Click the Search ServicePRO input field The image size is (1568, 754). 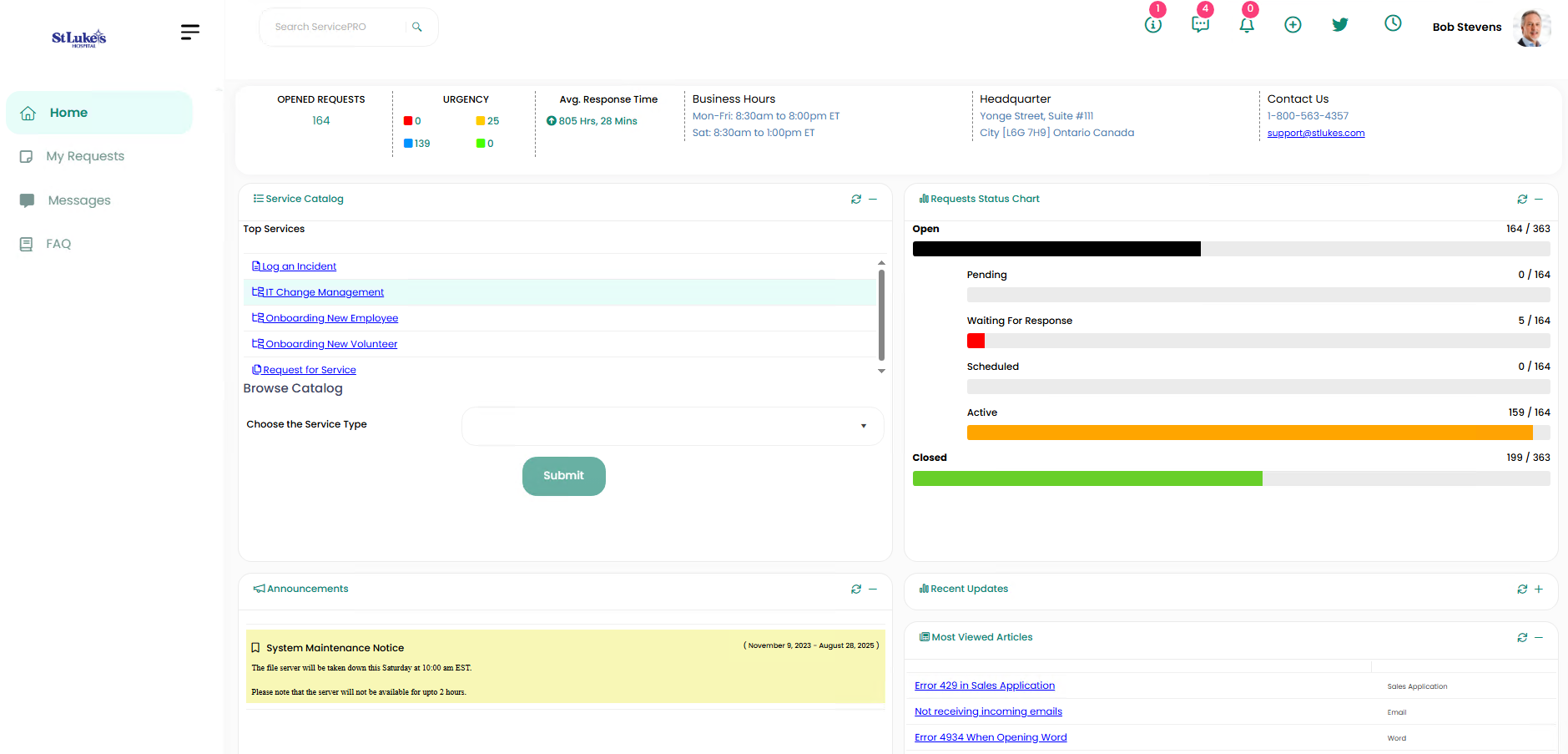coord(338,28)
